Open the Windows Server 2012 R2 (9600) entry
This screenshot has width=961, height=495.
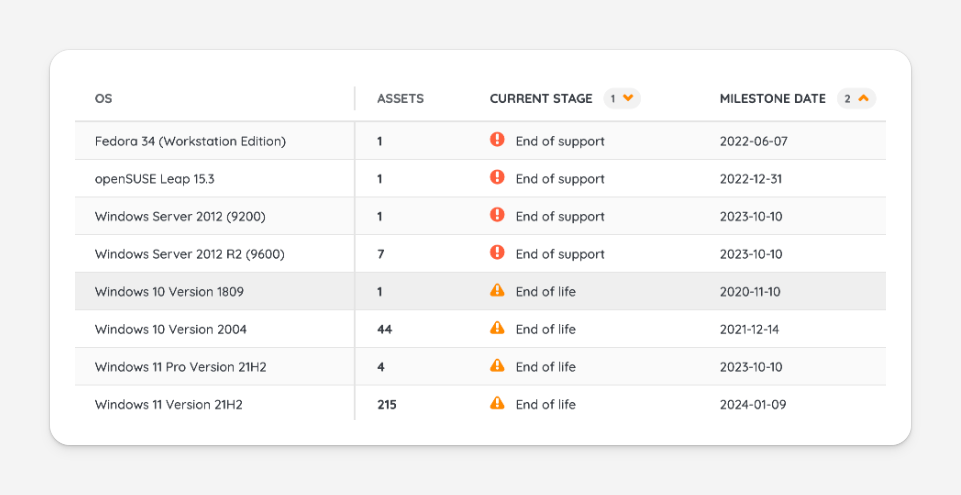click(189, 255)
